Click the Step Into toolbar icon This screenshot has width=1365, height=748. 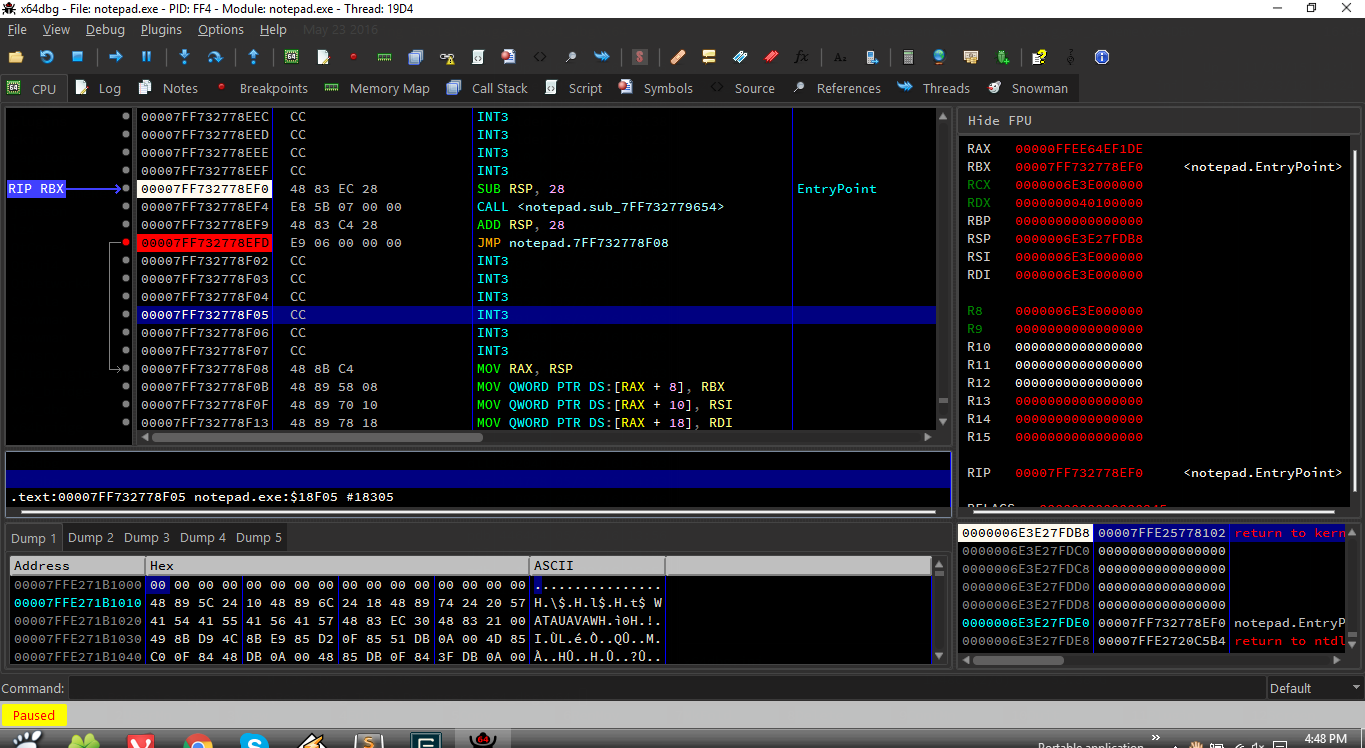184,57
